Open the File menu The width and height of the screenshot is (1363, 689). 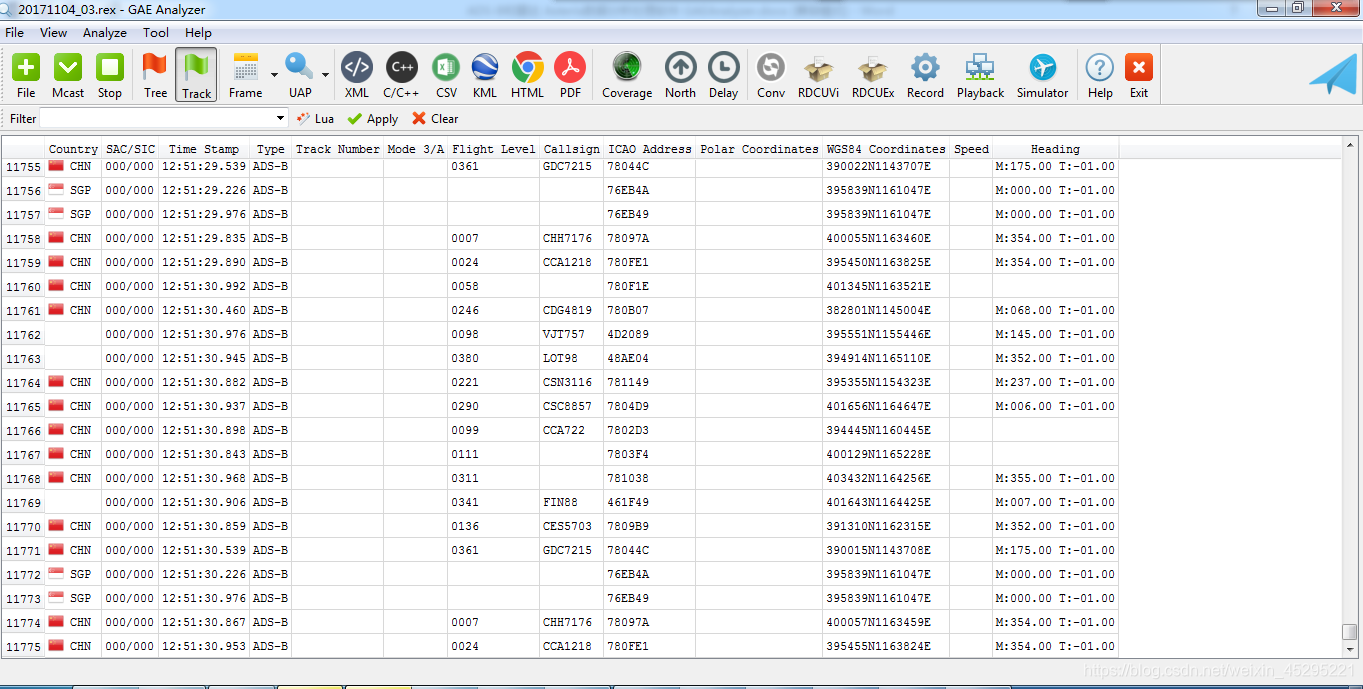pyautogui.click(x=15, y=33)
